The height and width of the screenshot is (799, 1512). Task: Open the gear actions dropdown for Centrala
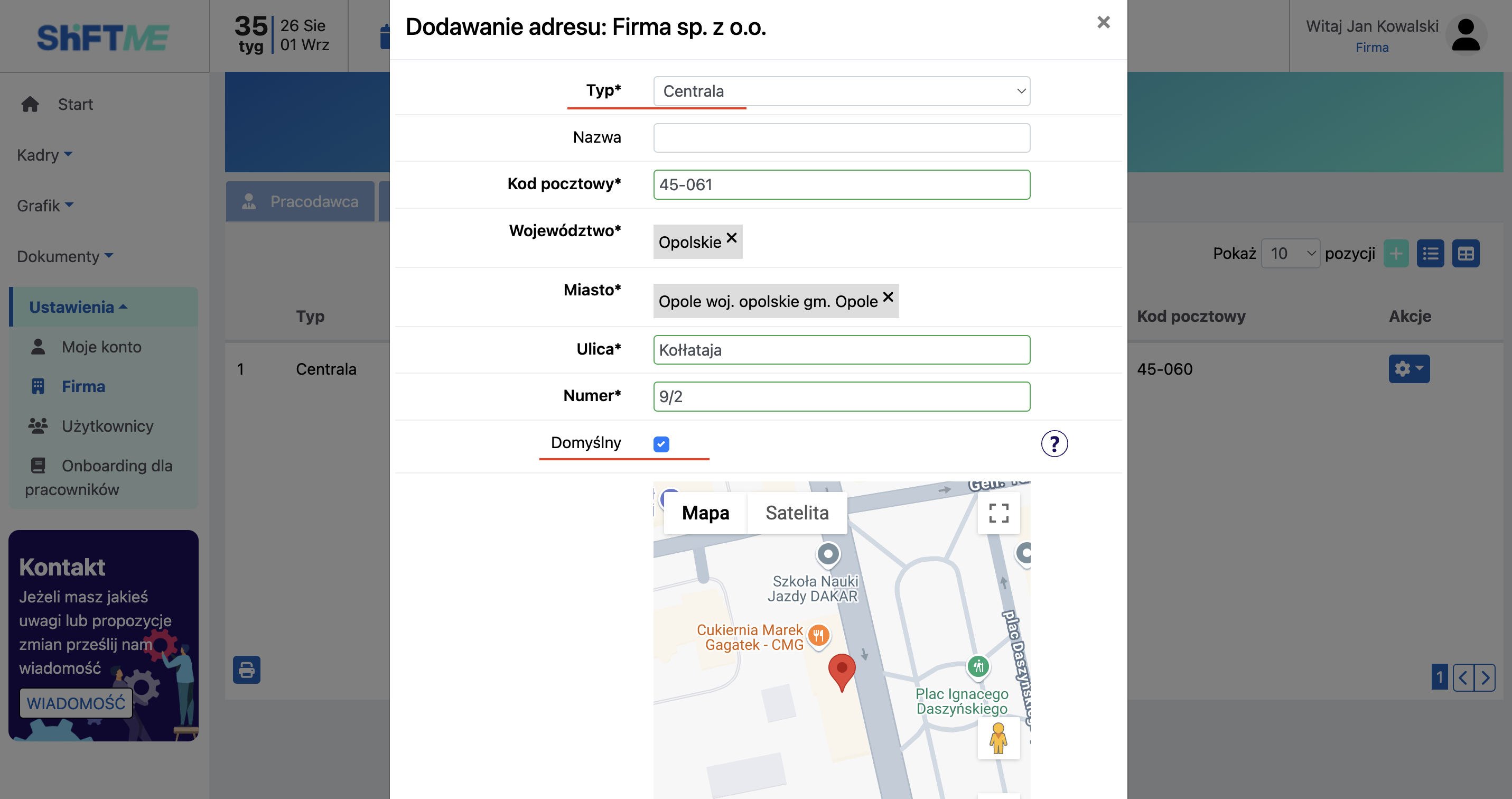coord(1408,369)
